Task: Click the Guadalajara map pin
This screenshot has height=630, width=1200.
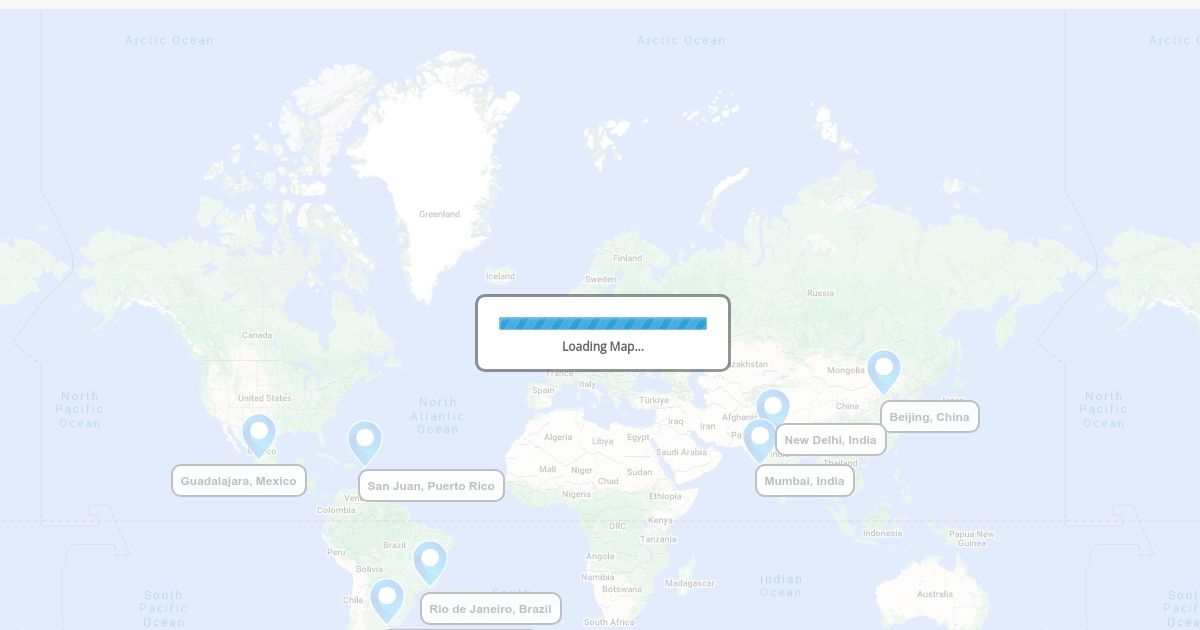Action: 259,435
